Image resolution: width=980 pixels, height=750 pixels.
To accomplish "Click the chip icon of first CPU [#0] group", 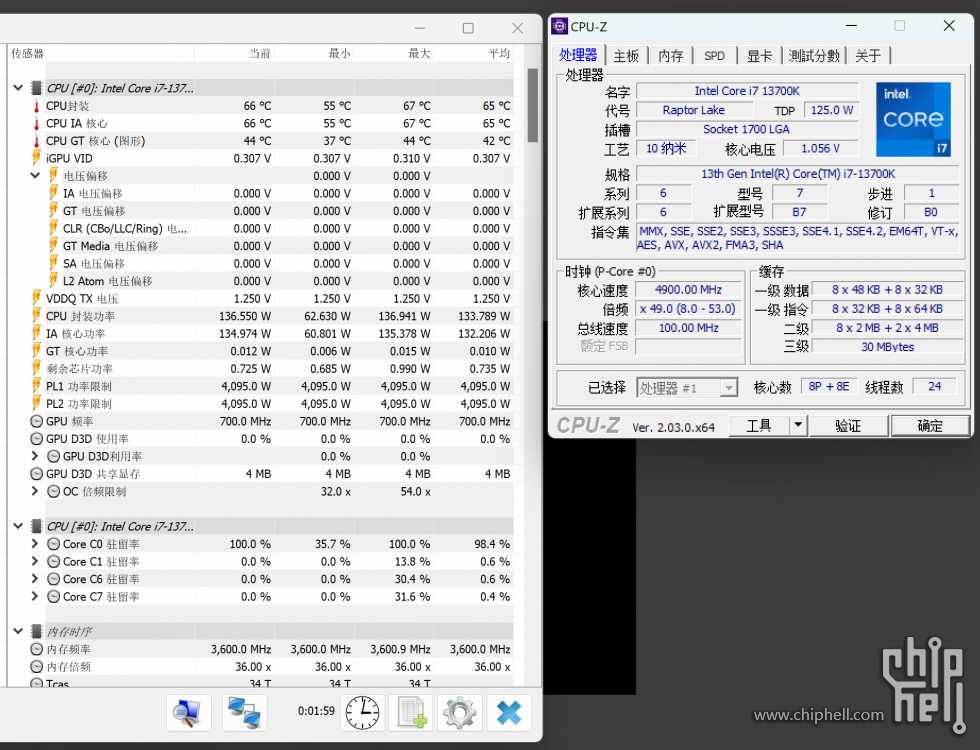I will 37,88.
